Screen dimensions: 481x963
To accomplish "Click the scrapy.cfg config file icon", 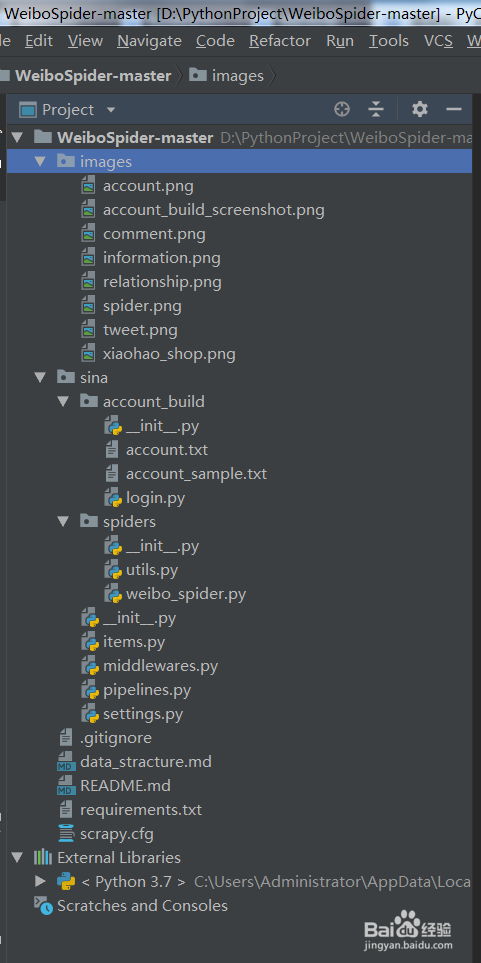I will click(65, 834).
